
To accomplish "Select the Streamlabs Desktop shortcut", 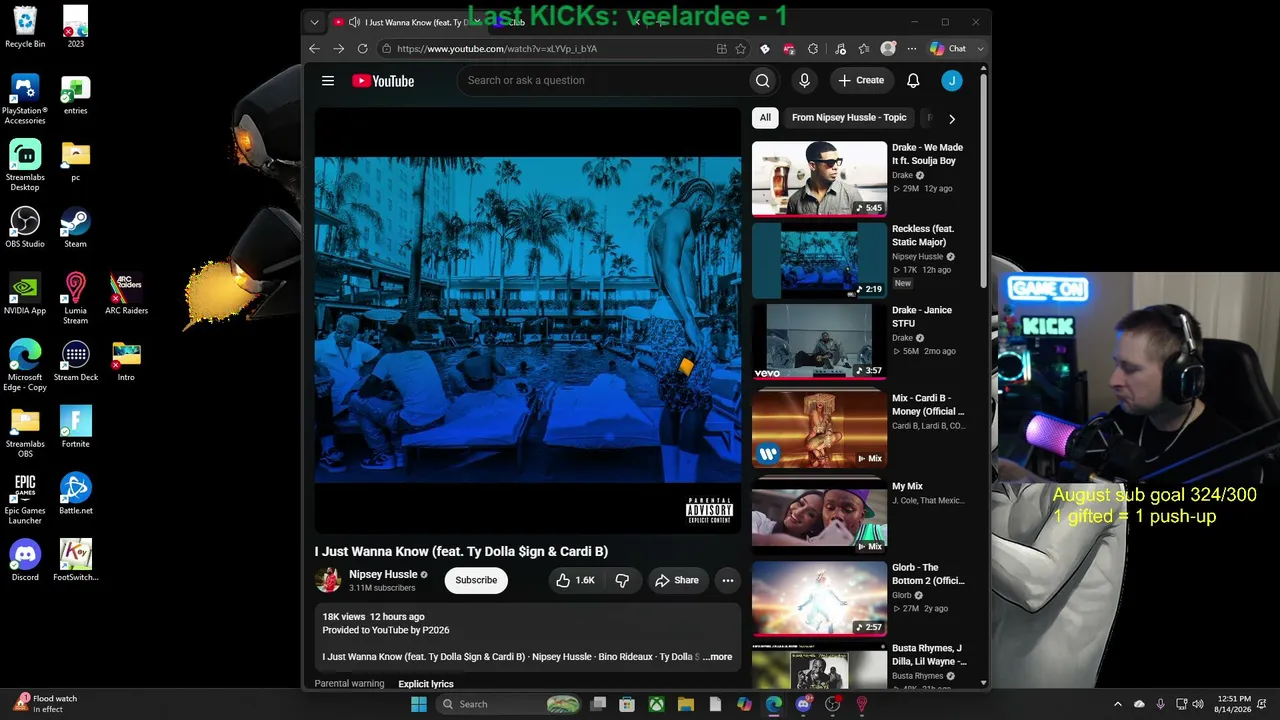I will click(x=25, y=165).
